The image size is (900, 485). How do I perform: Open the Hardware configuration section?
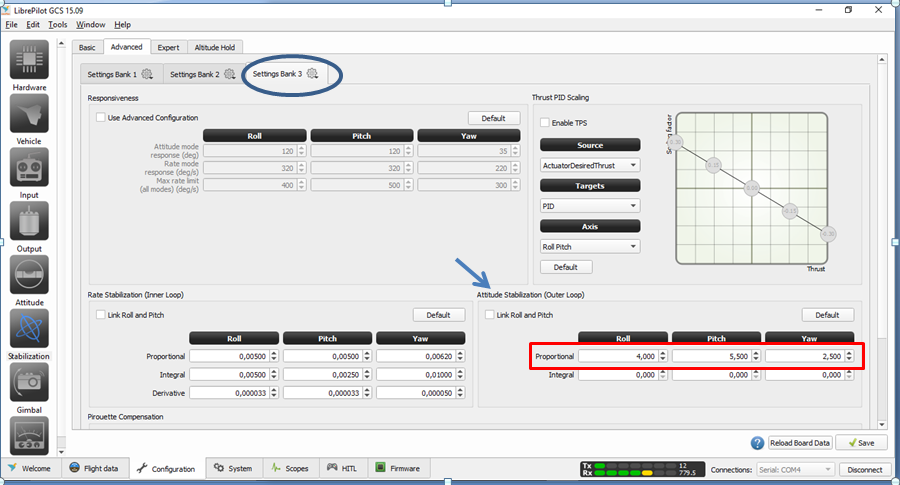[x=29, y=61]
